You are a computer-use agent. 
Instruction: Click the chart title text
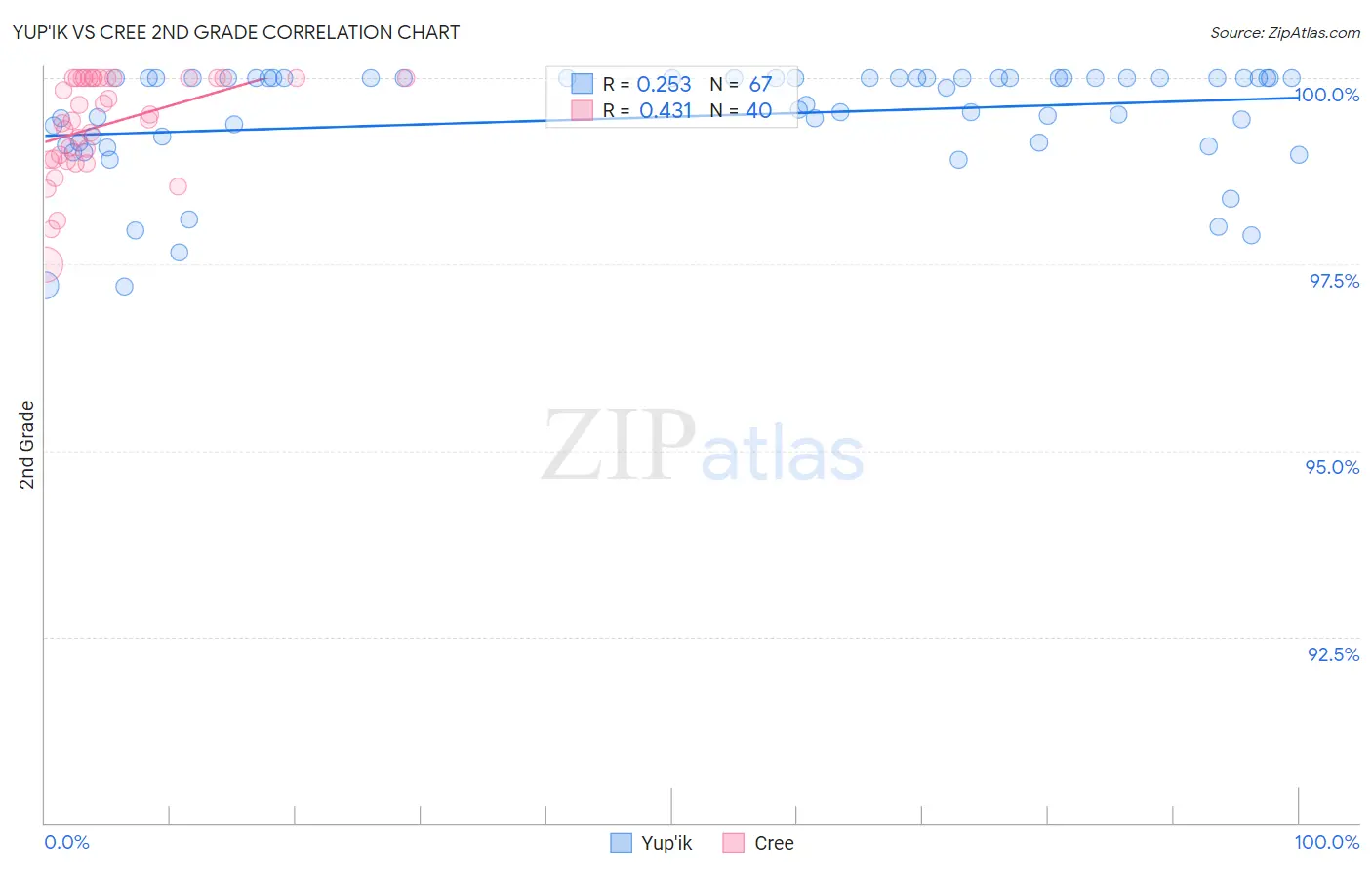pyautogui.click(x=235, y=32)
